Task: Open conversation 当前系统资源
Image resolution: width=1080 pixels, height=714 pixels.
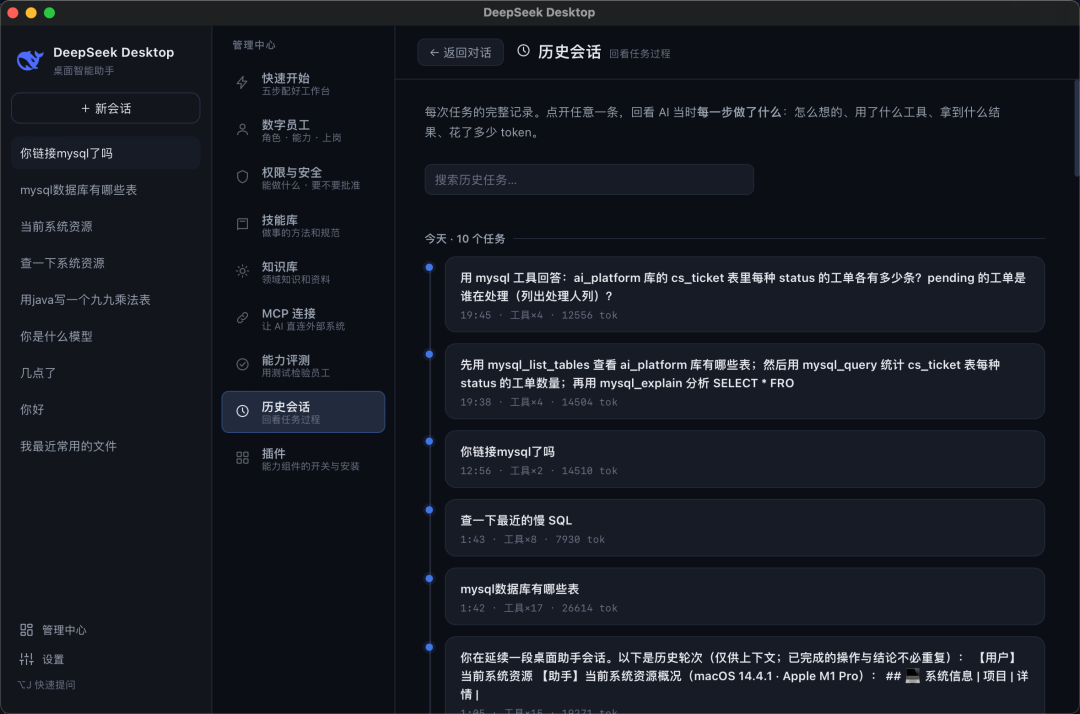Action: [x=105, y=227]
